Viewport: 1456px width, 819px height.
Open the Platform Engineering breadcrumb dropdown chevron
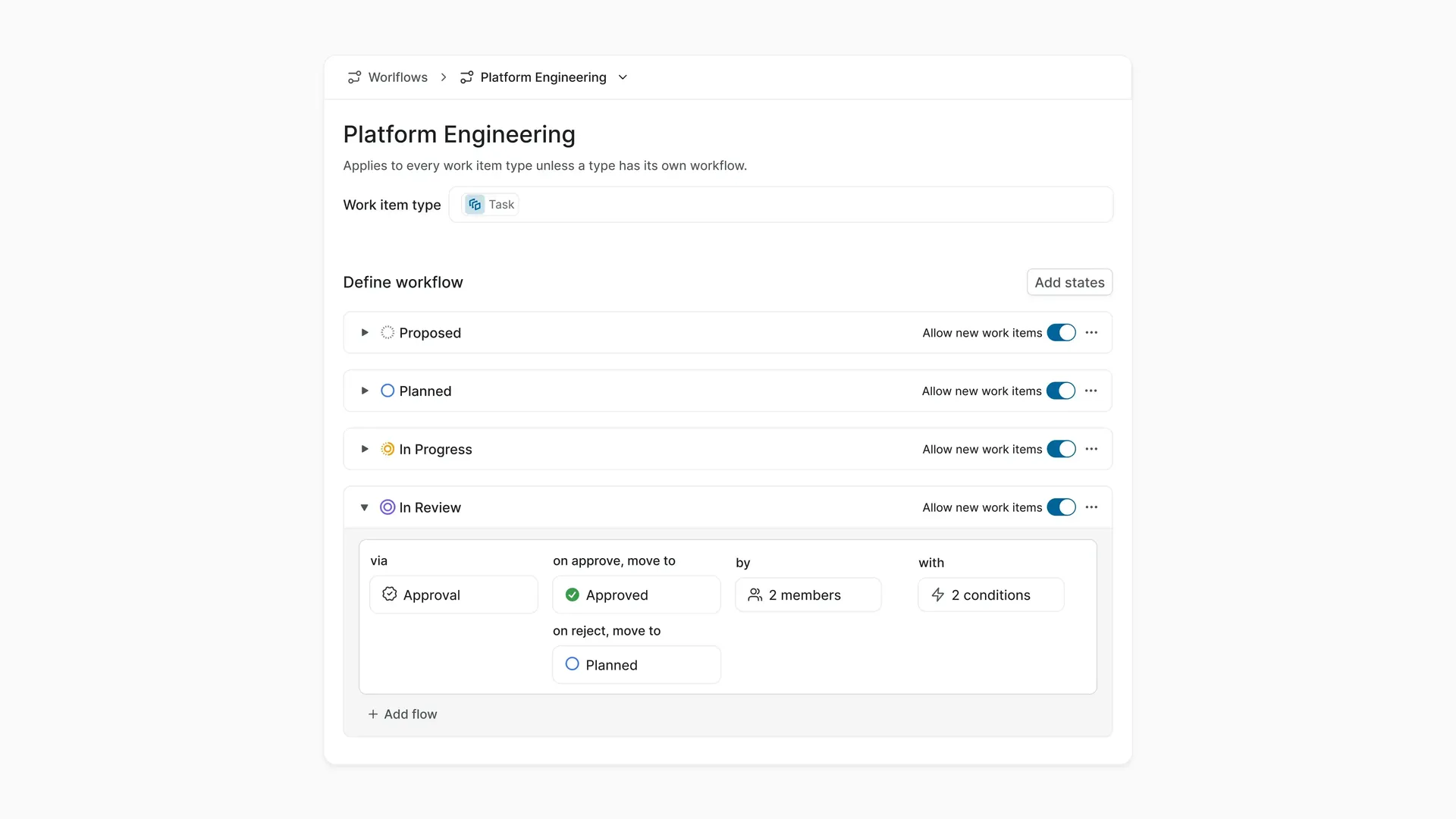pos(623,77)
